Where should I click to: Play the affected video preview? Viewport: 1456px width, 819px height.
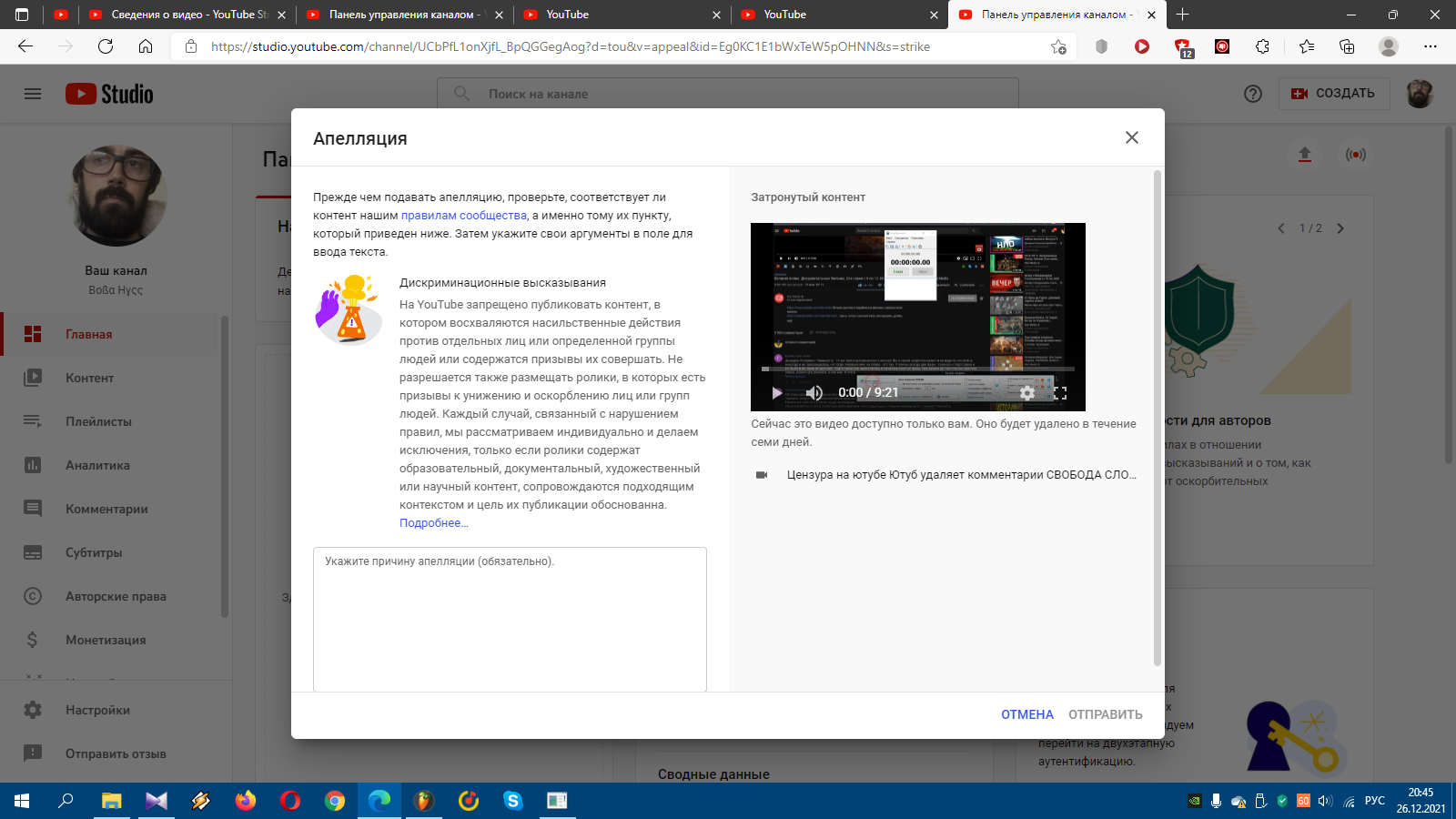click(776, 392)
